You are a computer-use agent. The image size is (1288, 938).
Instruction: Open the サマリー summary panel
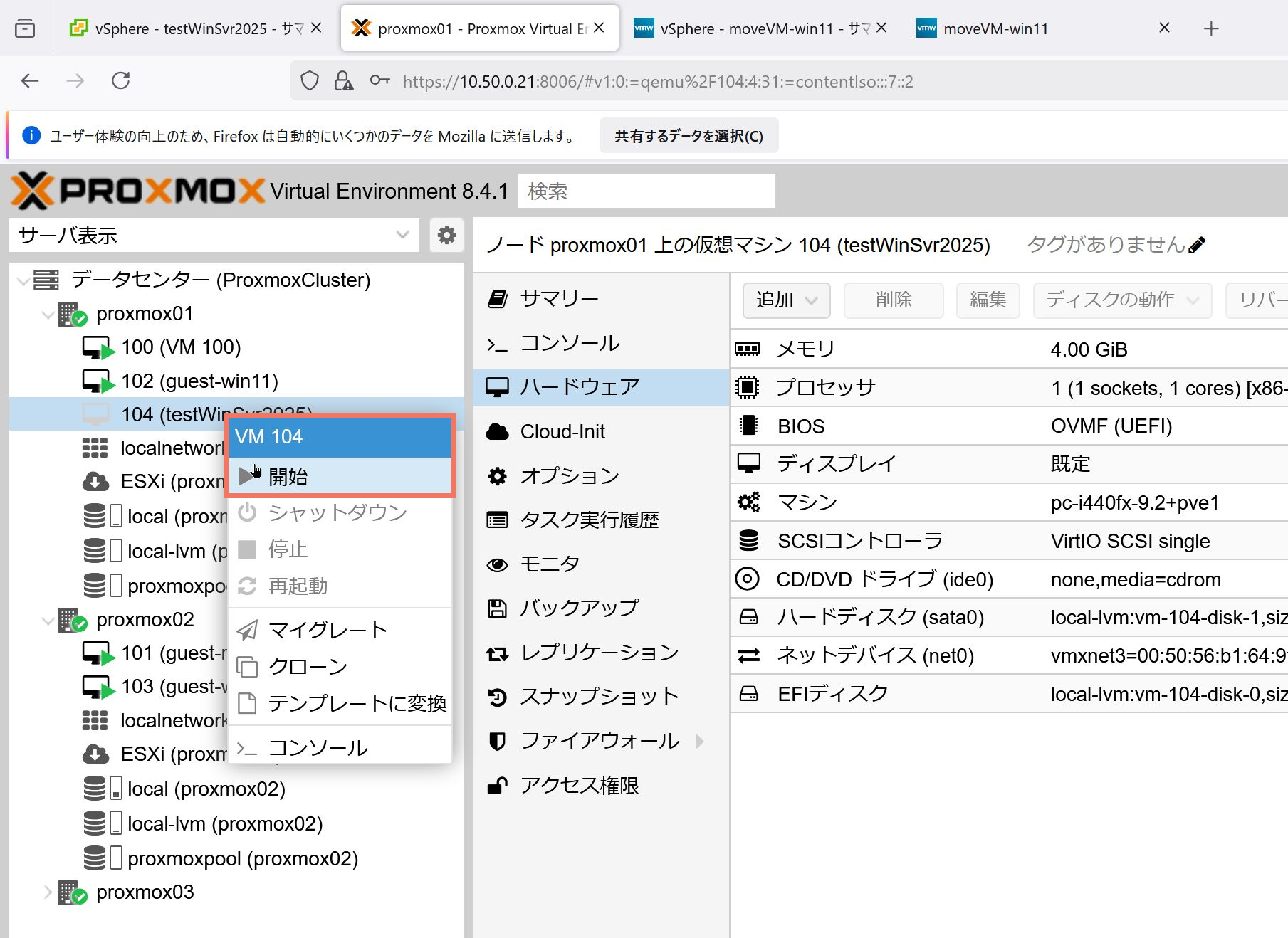559,299
